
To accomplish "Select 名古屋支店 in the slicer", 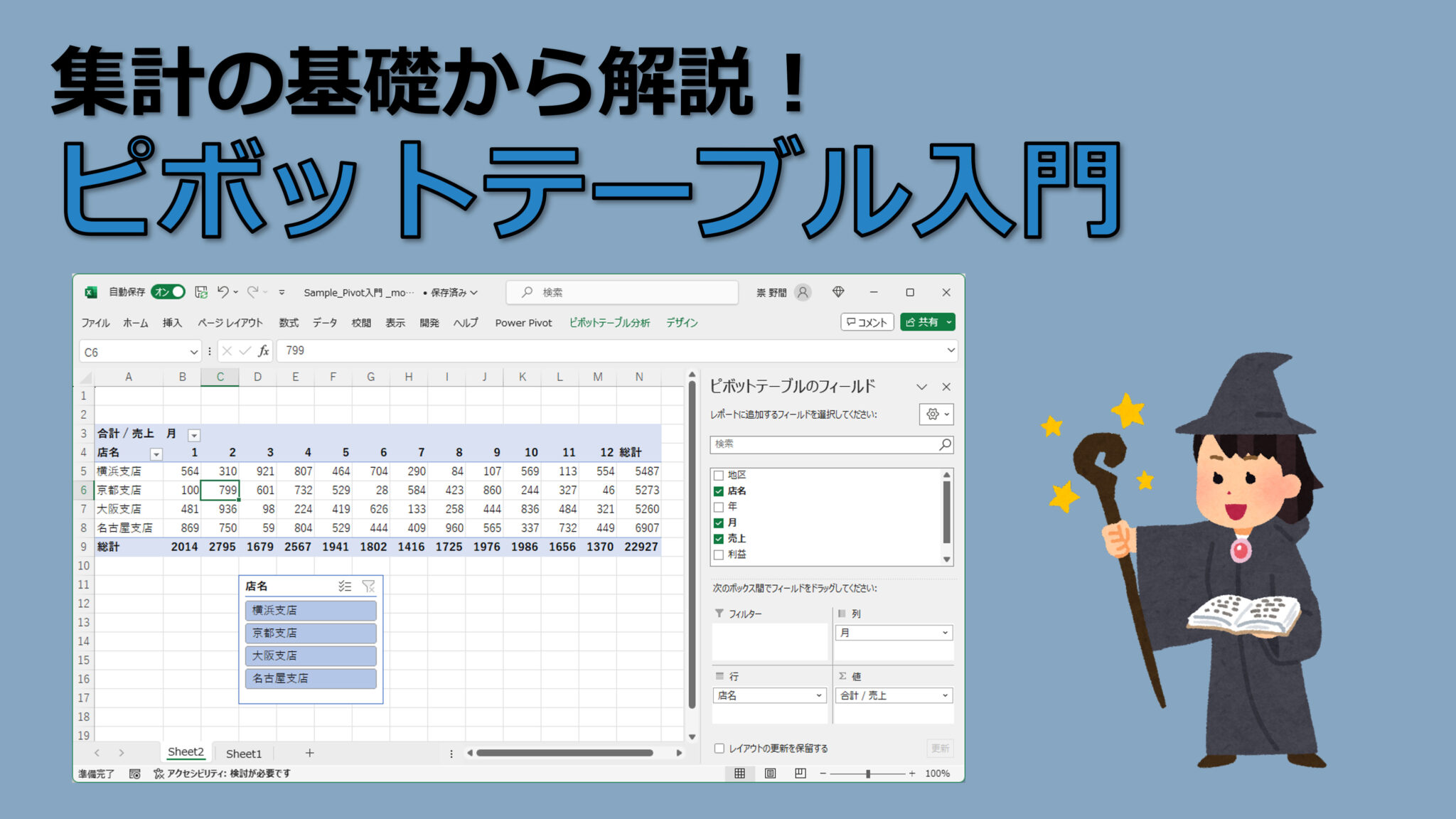I will 311,678.
